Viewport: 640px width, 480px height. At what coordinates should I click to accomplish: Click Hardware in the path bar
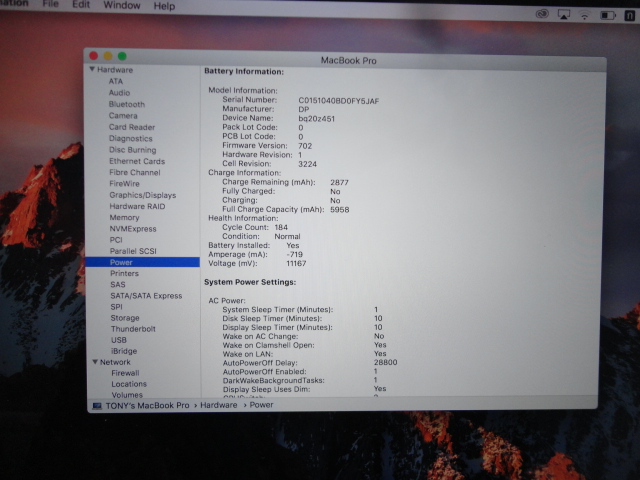tap(219, 405)
